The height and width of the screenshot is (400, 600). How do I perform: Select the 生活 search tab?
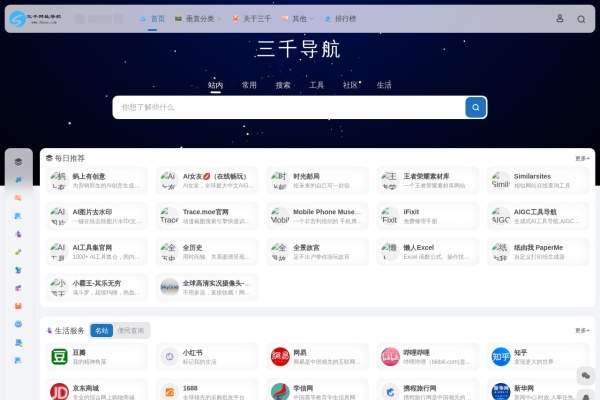[x=384, y=85]
